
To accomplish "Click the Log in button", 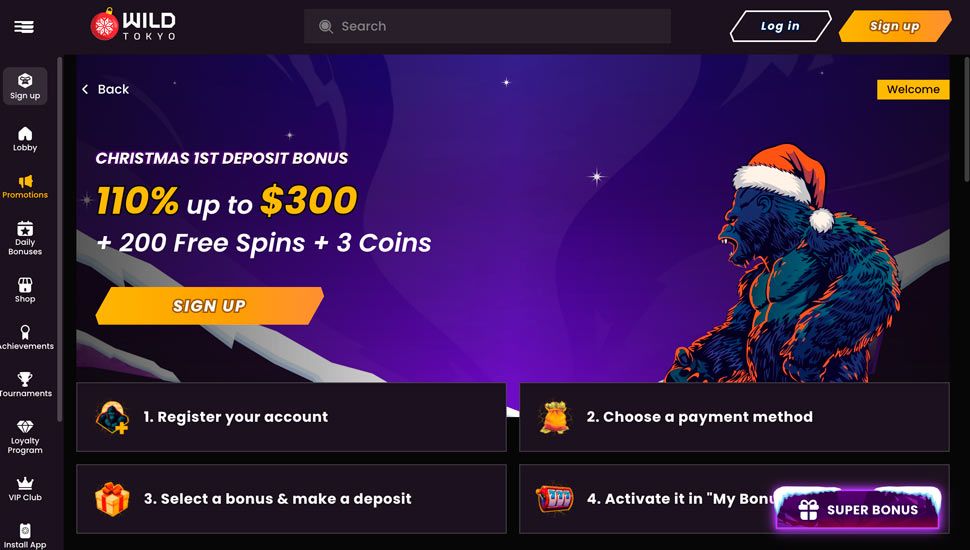I will (780, 26).
